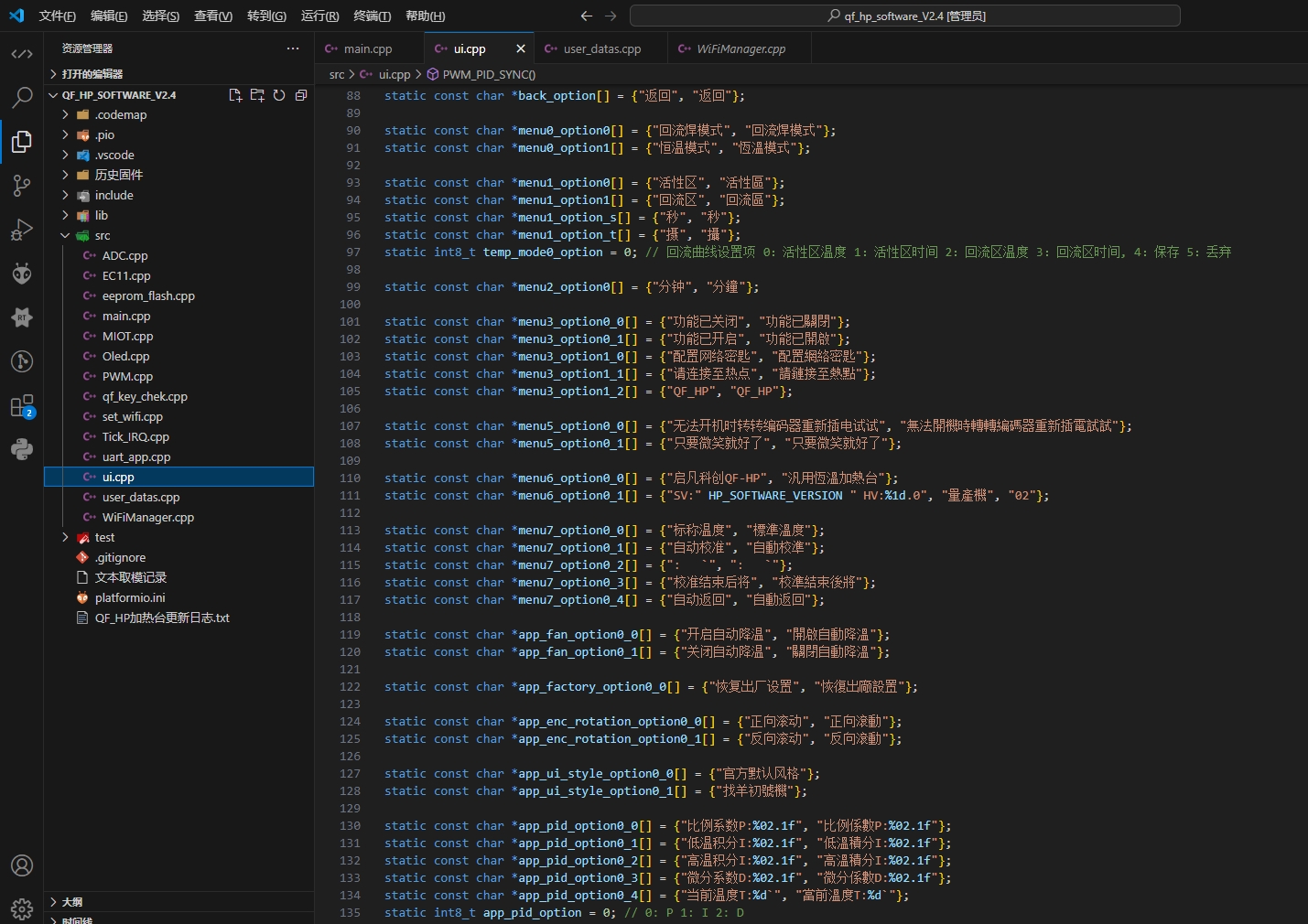Open the Extensions view with badge
1308x924 pixels.
tap(22, 406)
